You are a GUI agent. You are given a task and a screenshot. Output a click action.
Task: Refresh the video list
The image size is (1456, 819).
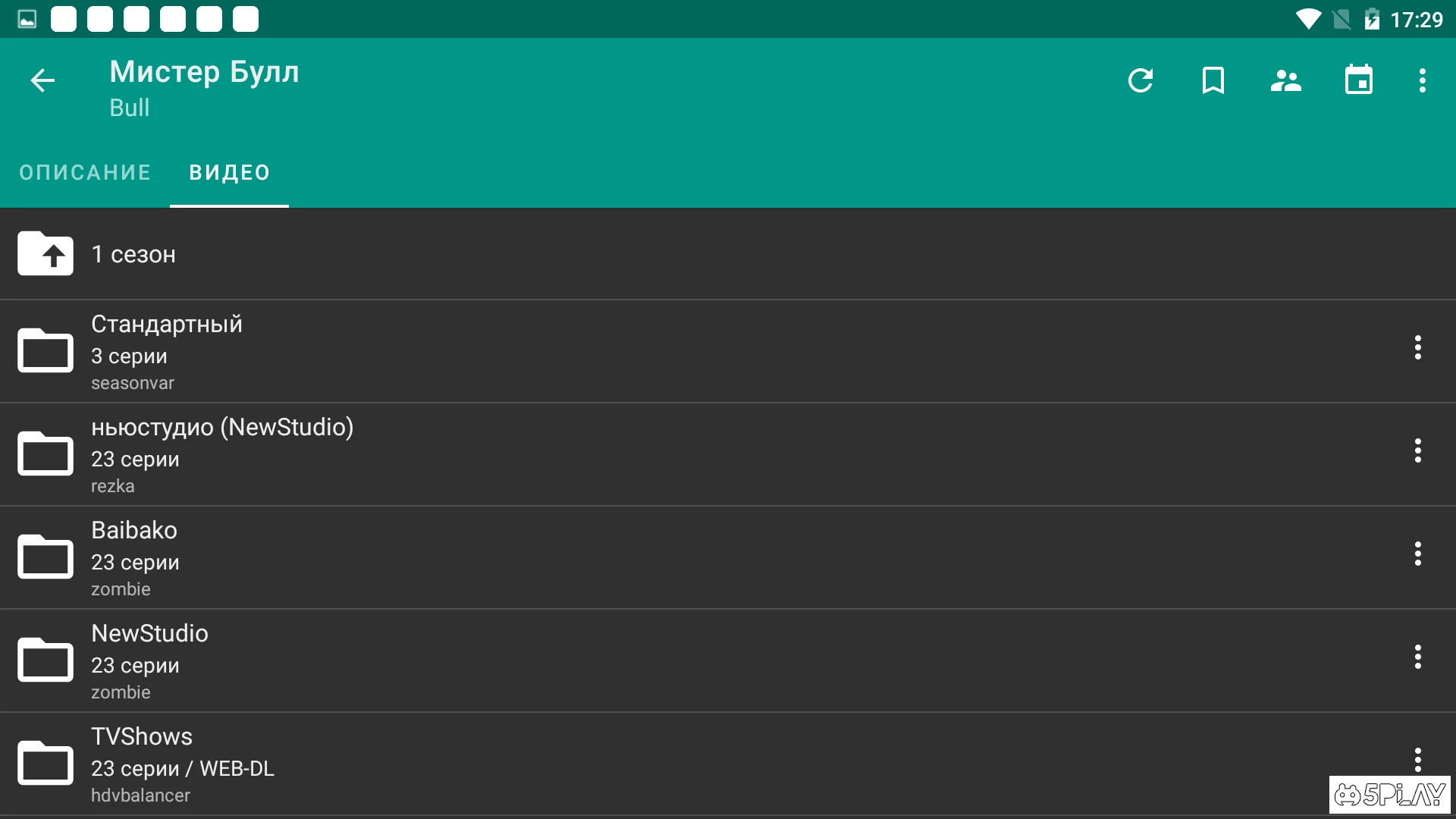[1141, 80]
